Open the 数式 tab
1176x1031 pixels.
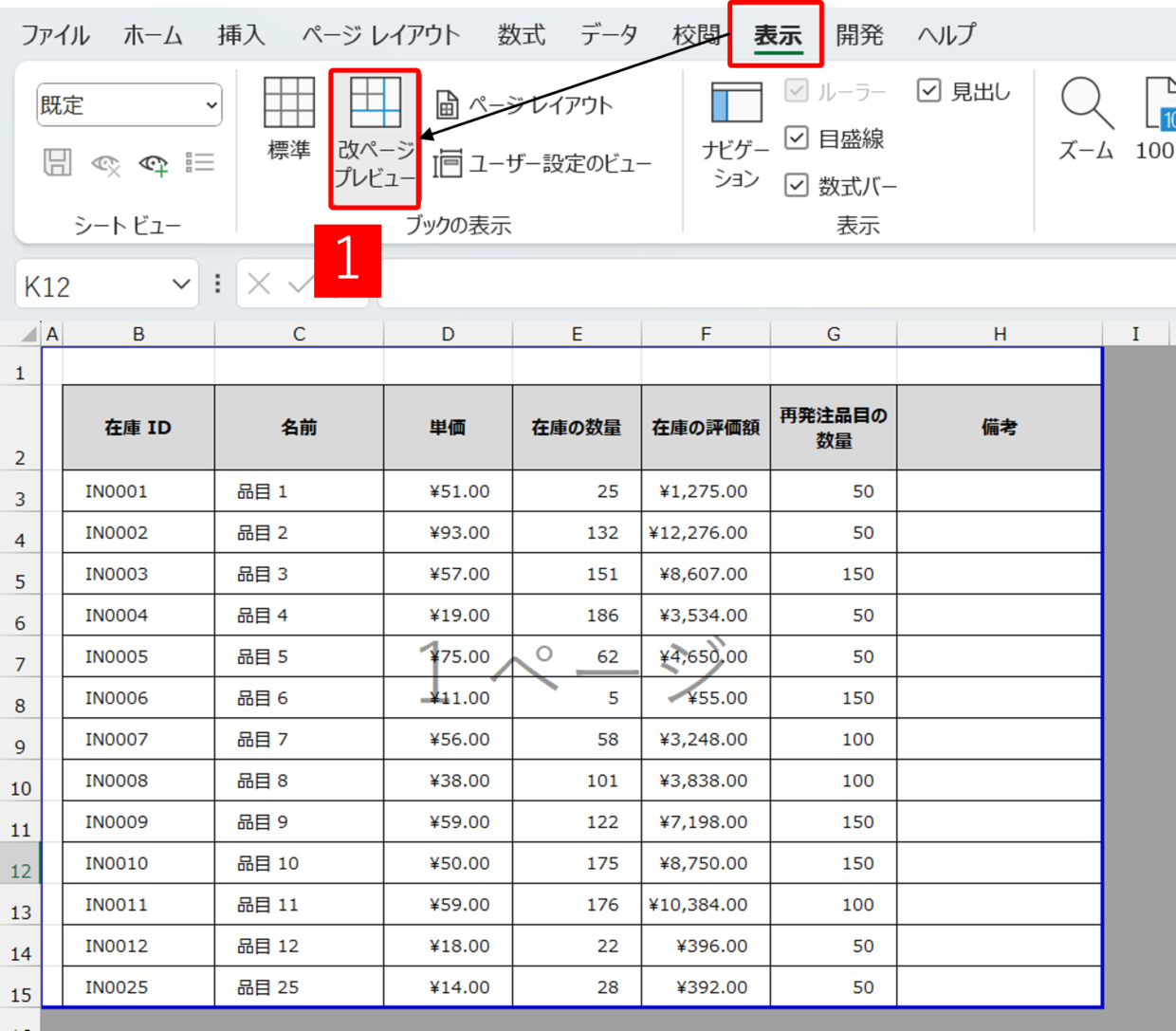pos(522,35)
